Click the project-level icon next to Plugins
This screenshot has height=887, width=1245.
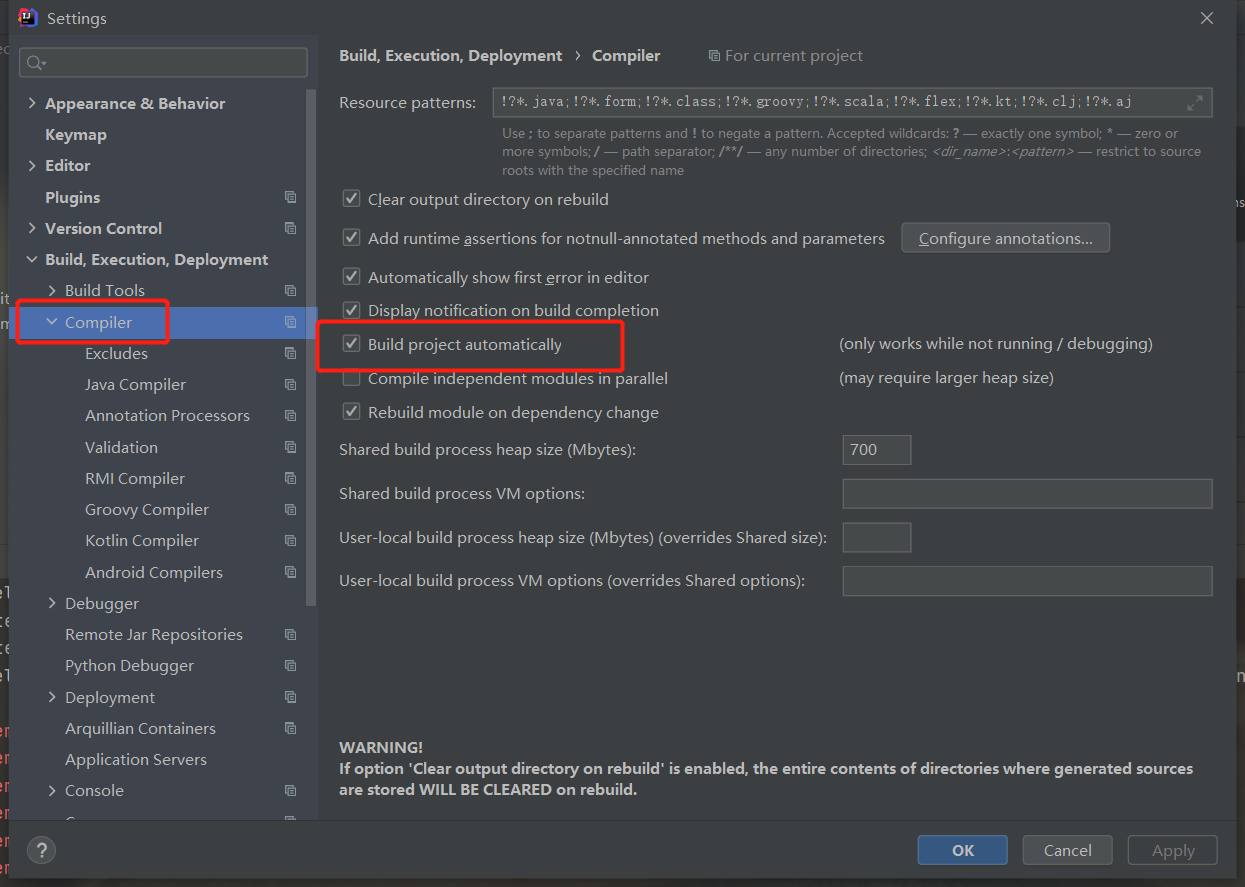click(291, 197)
